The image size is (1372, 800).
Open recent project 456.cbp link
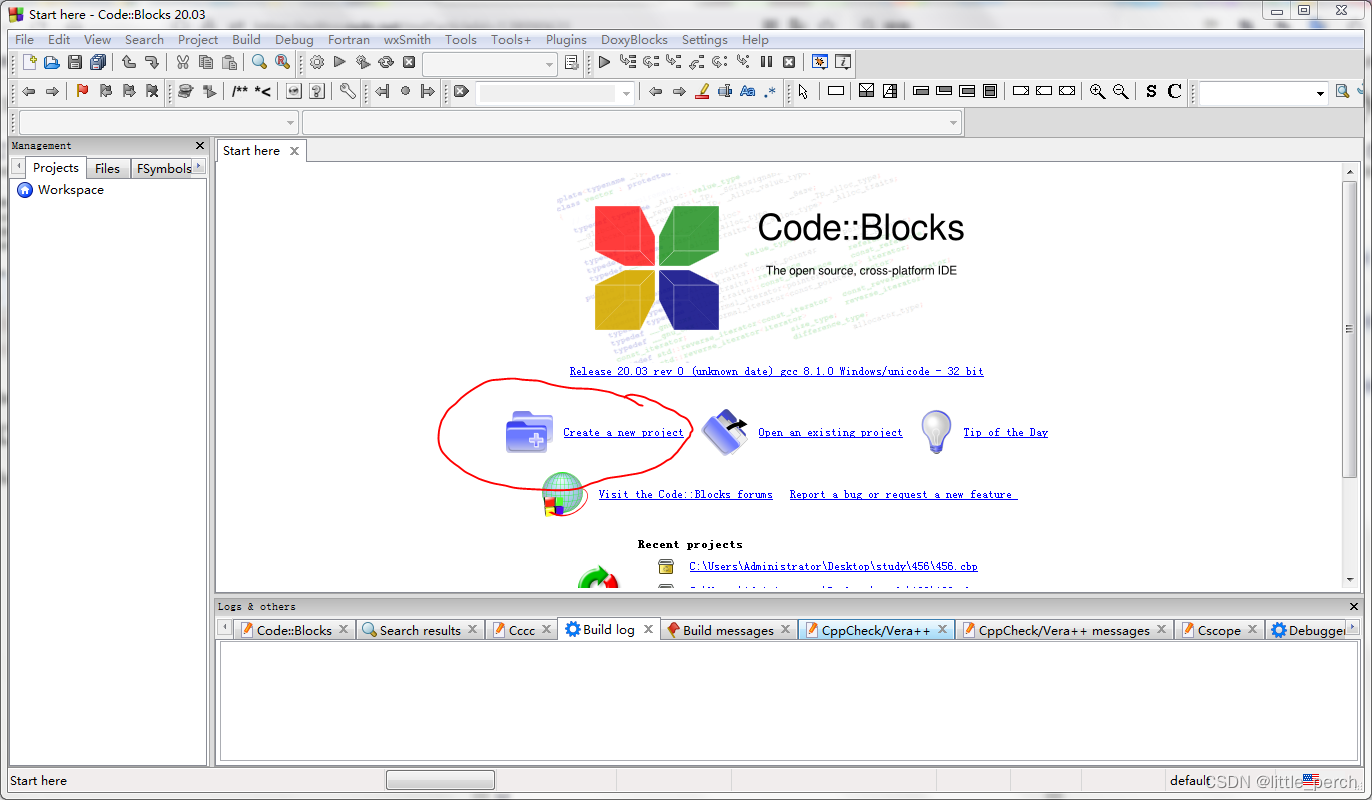point(833,567)
